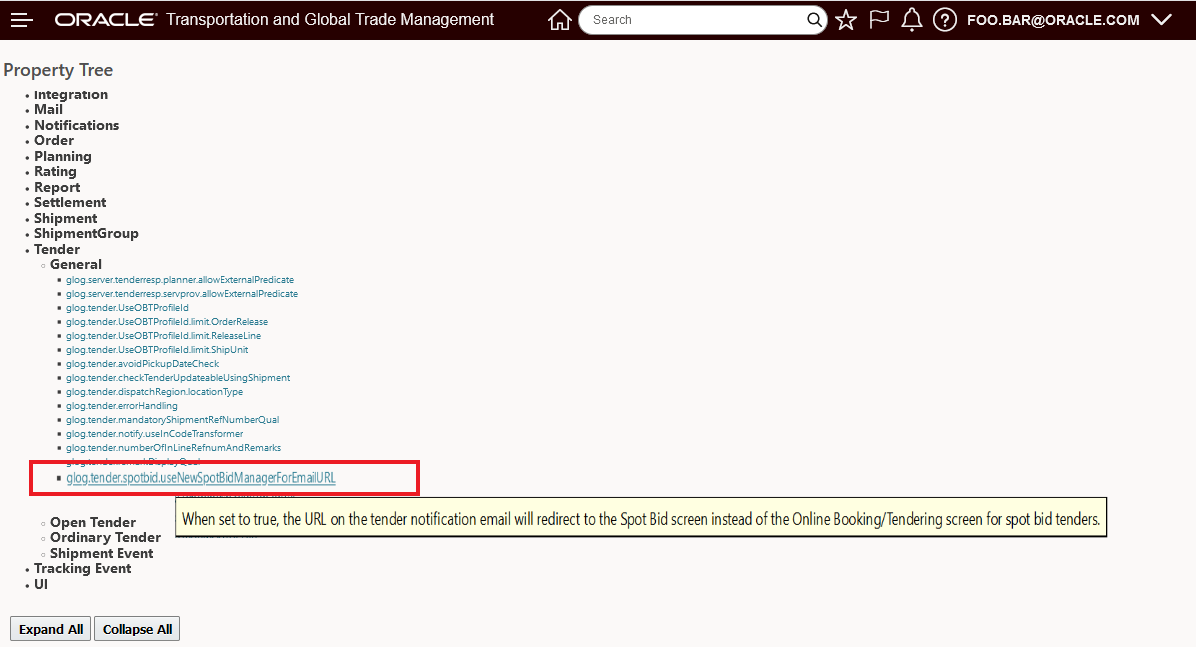
Task: Expand the Shipment tree node
Action: tap(65, 218)
